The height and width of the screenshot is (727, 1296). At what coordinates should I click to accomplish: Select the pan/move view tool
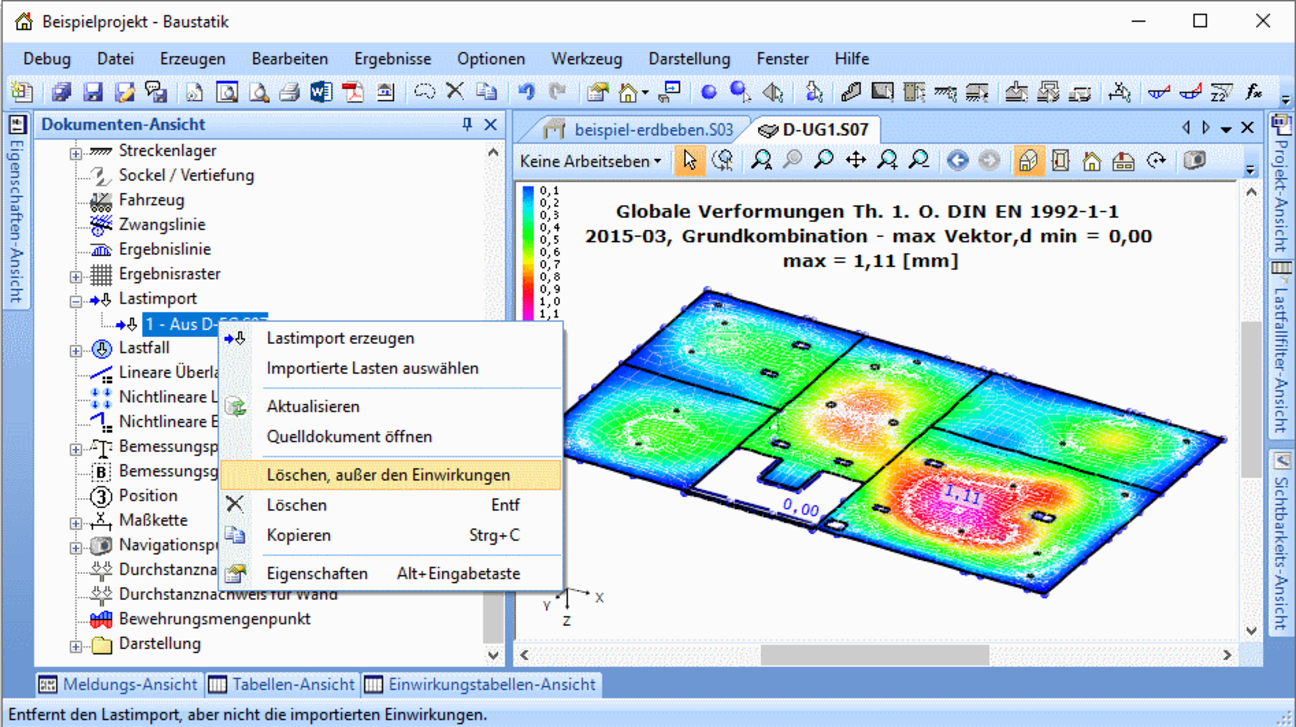pos(856,161)
